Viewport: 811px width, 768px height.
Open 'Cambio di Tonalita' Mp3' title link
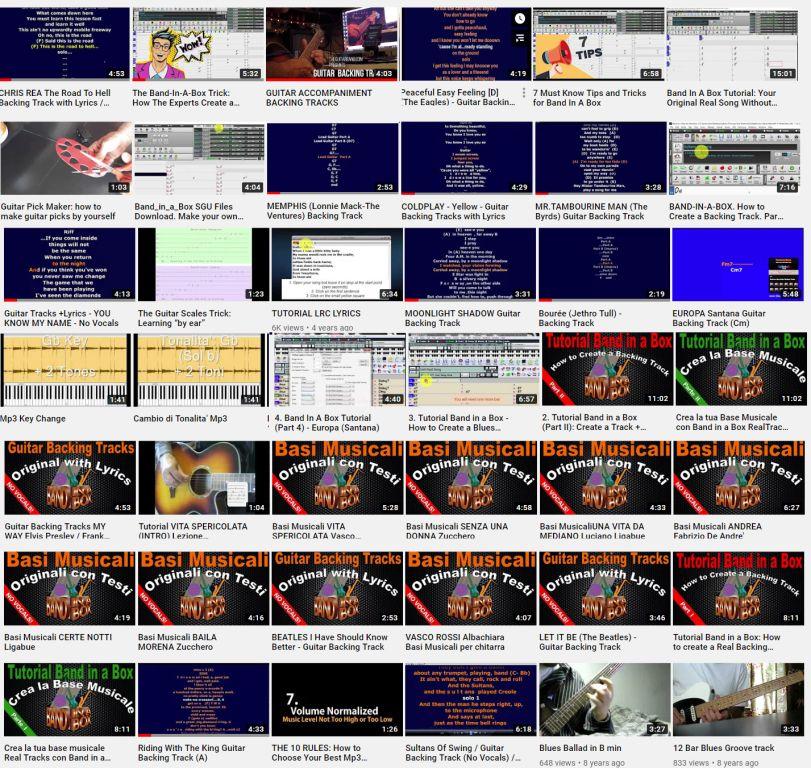pyautogui.click(x=180, y=418)
